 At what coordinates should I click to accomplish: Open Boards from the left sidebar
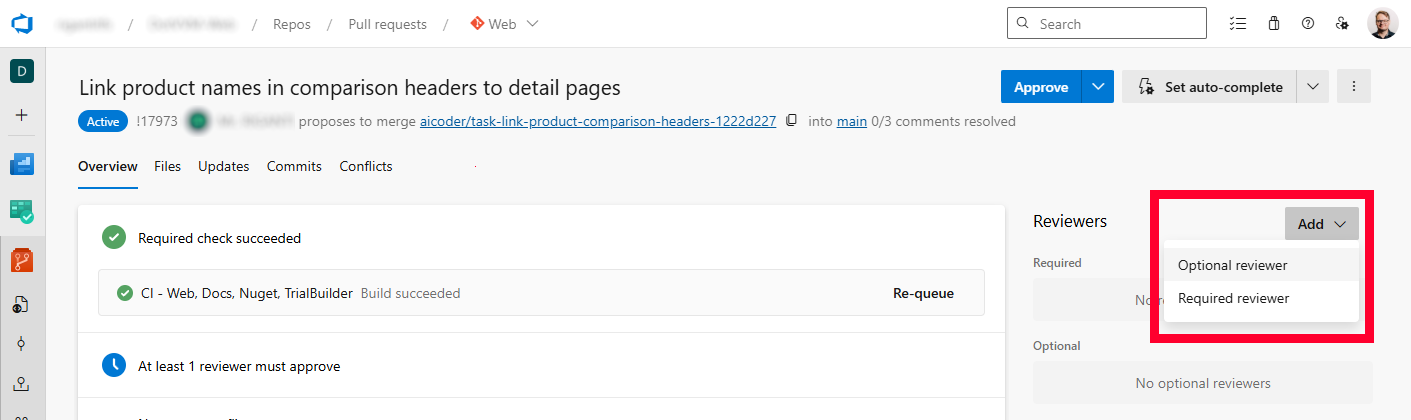click(22, 164)
